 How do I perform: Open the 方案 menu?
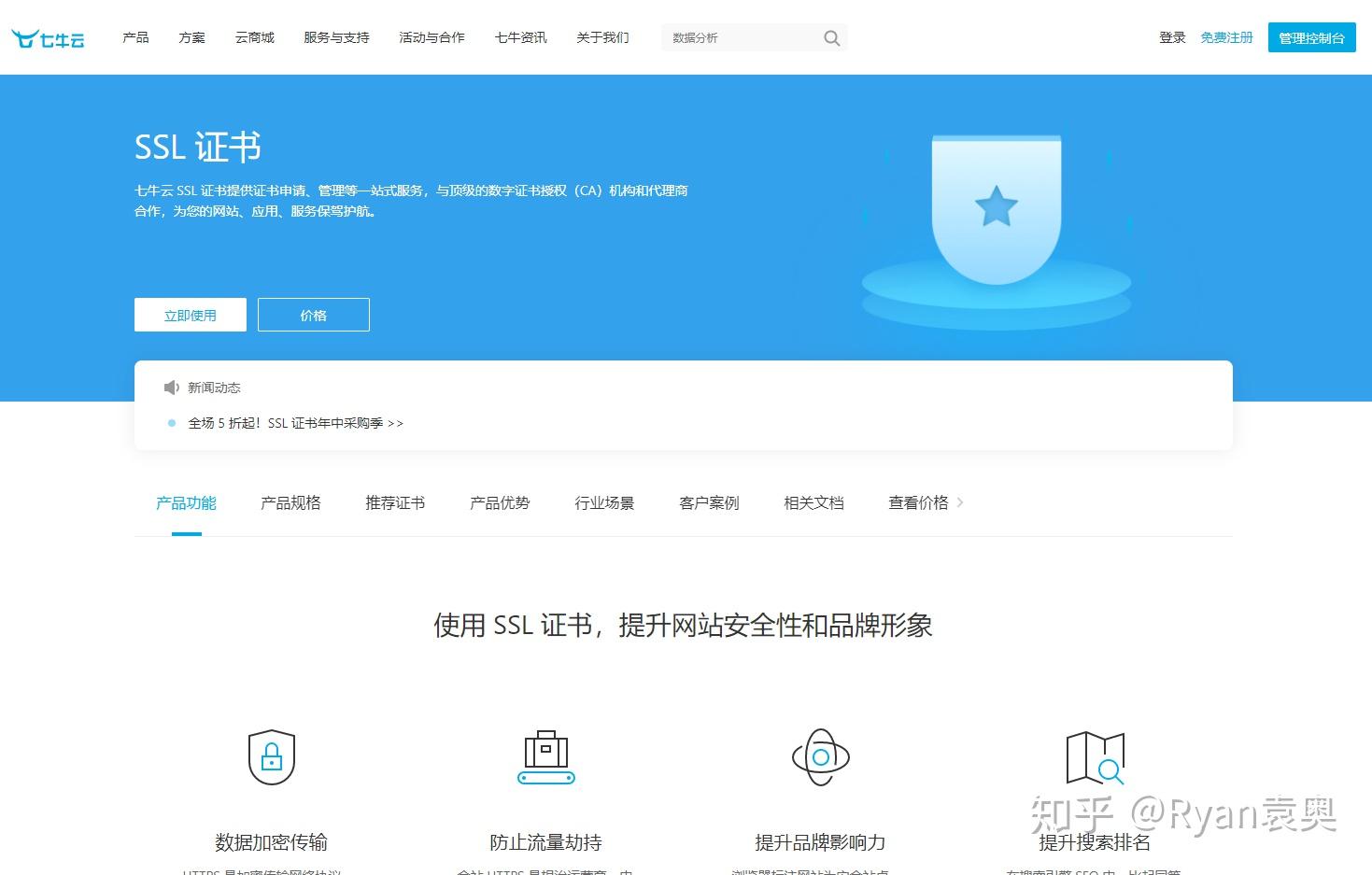coord(191,37)
